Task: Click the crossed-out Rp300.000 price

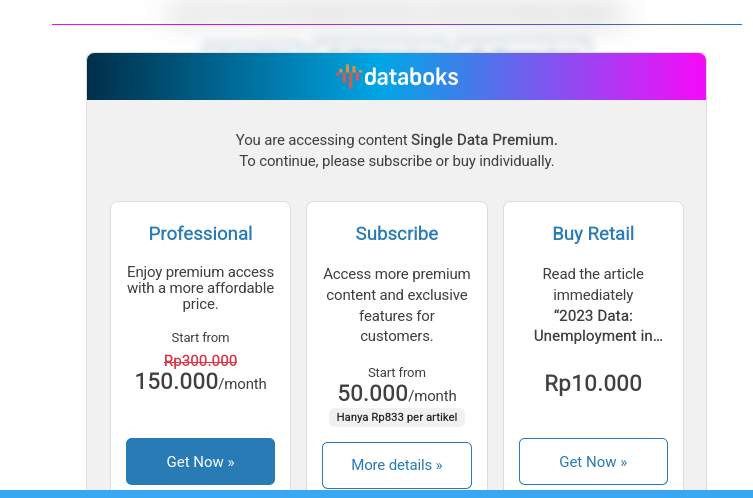Action: (200, 361)
